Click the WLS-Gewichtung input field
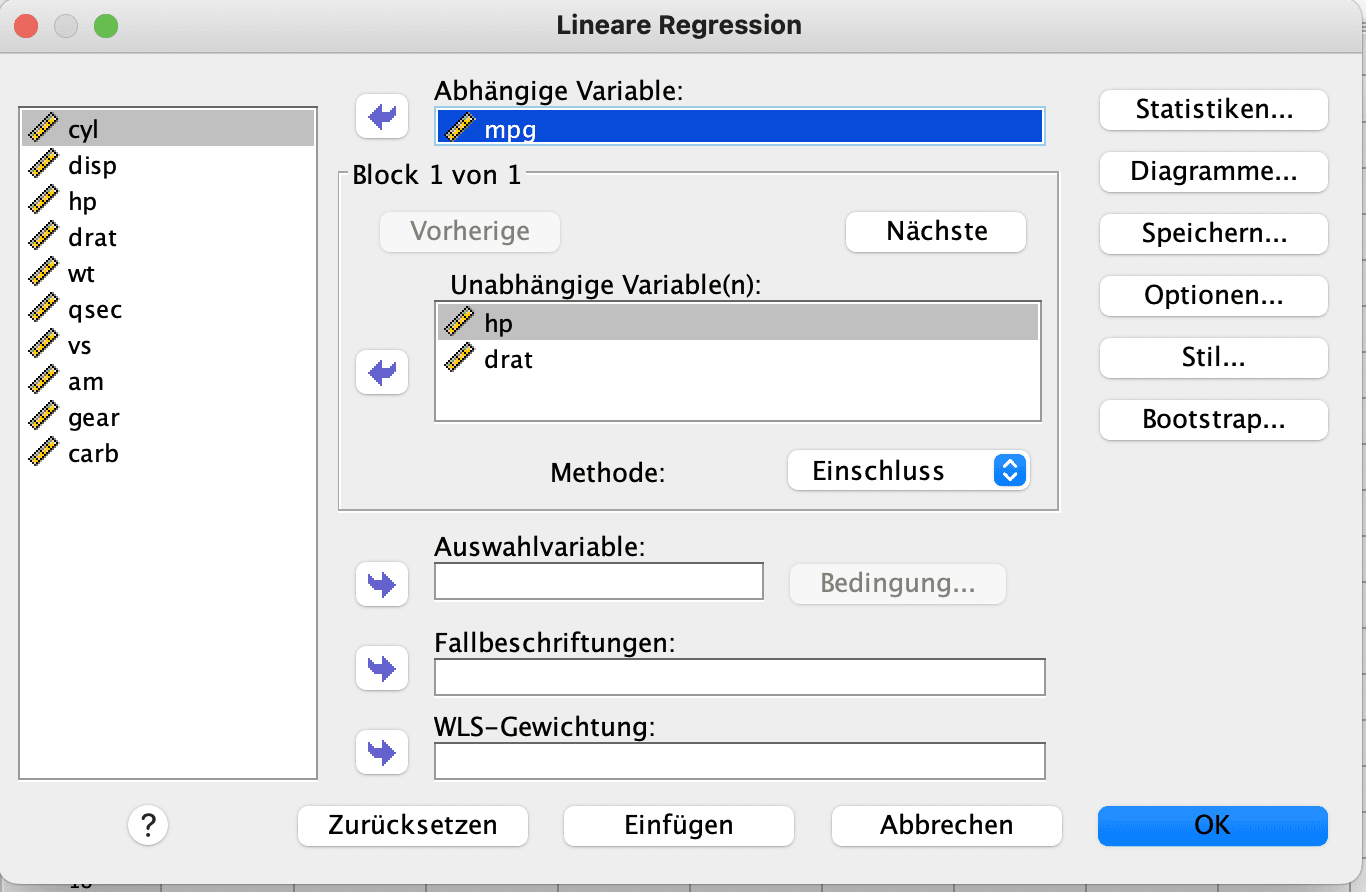 [739, 761]
